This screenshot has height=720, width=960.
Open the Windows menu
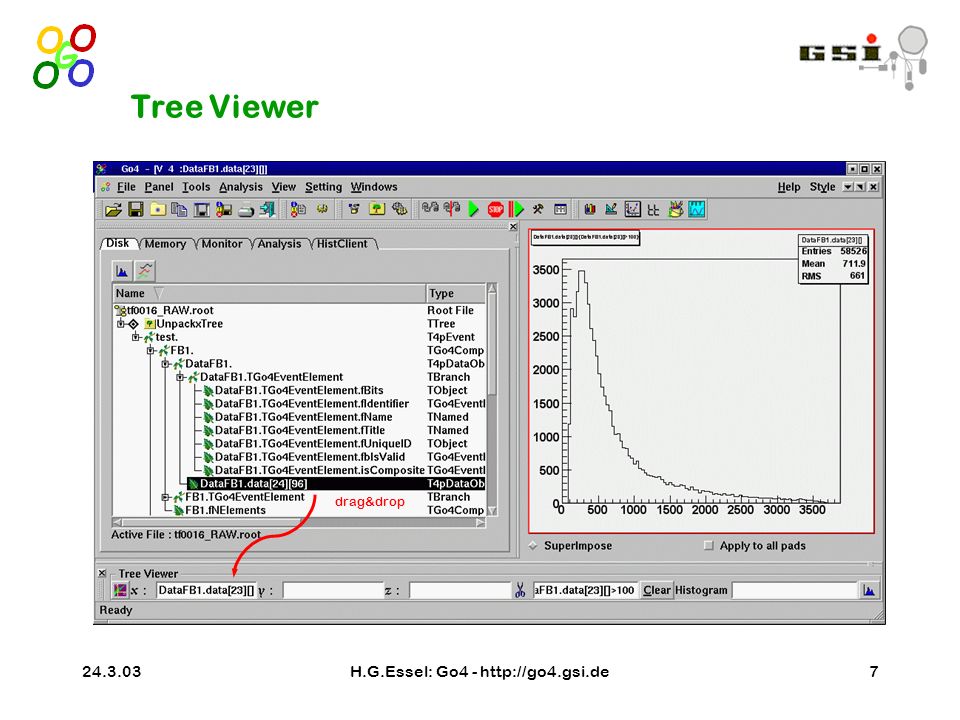tap(374, 187)
